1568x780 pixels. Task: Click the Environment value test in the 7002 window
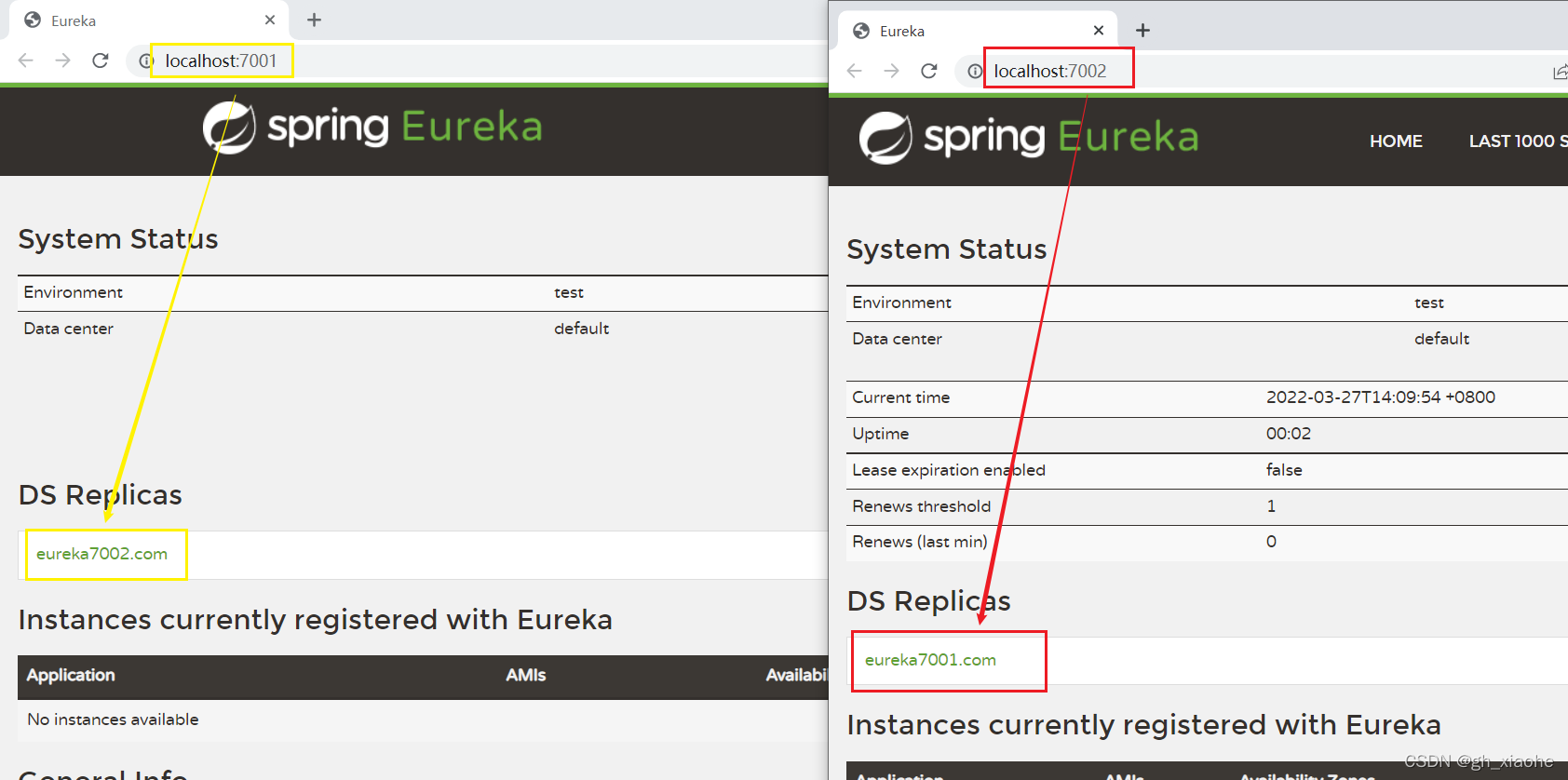pyautogui.click(x=1429, y=303)
